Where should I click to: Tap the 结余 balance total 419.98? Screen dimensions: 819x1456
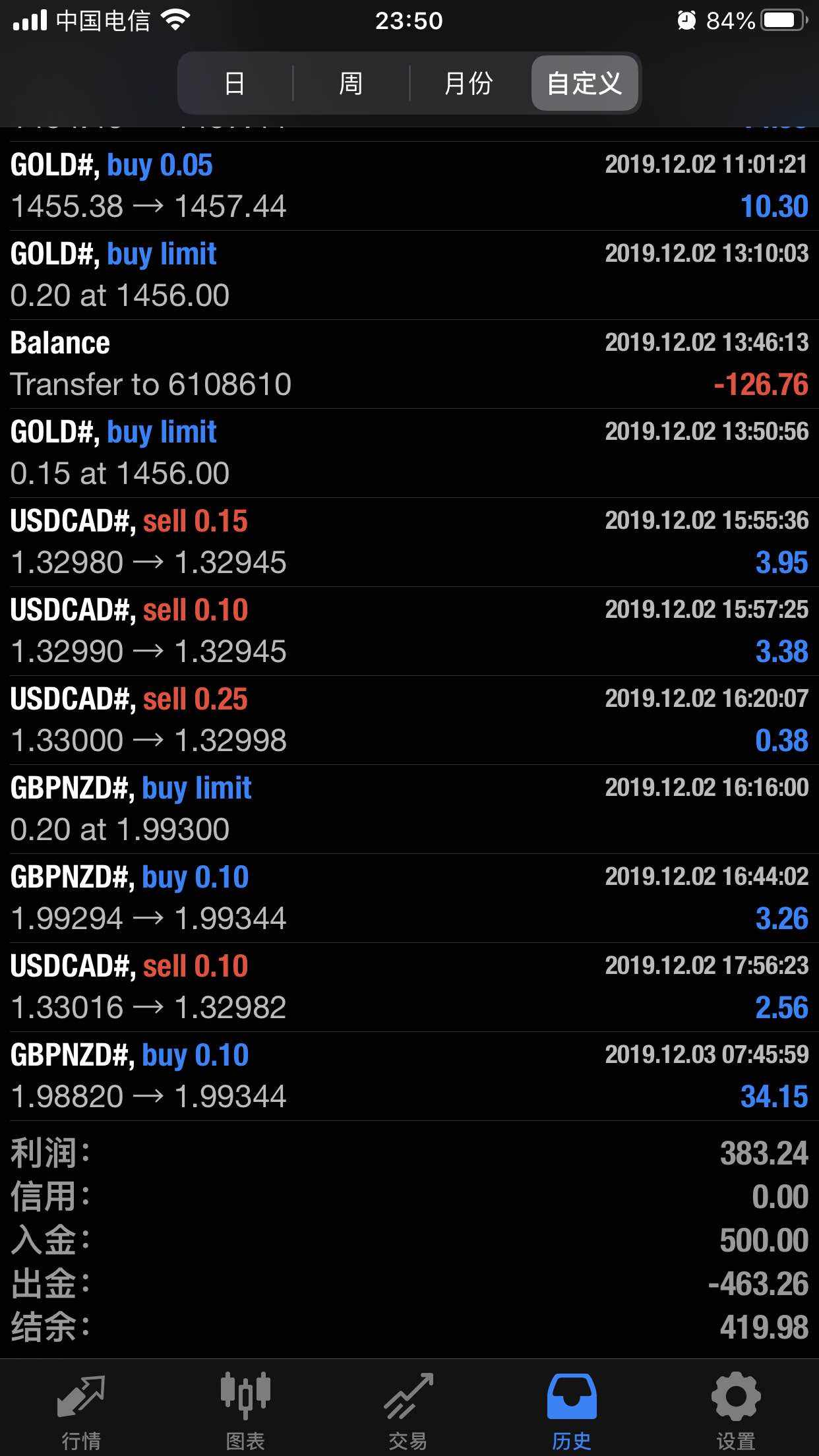(764, 1327)
